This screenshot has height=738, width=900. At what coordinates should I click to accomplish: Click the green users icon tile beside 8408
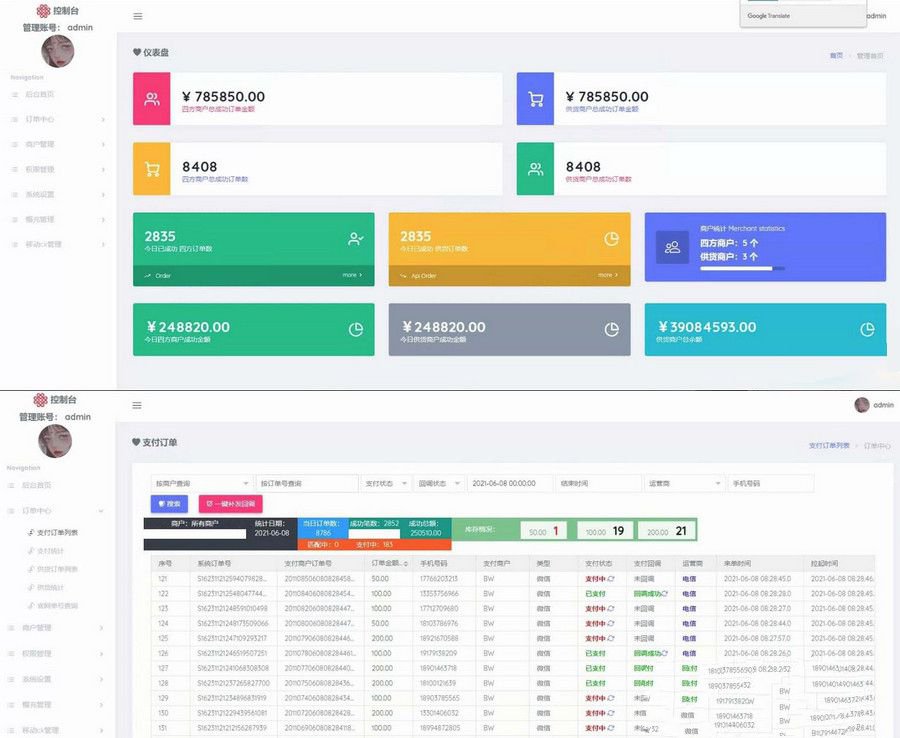point(536,169)
